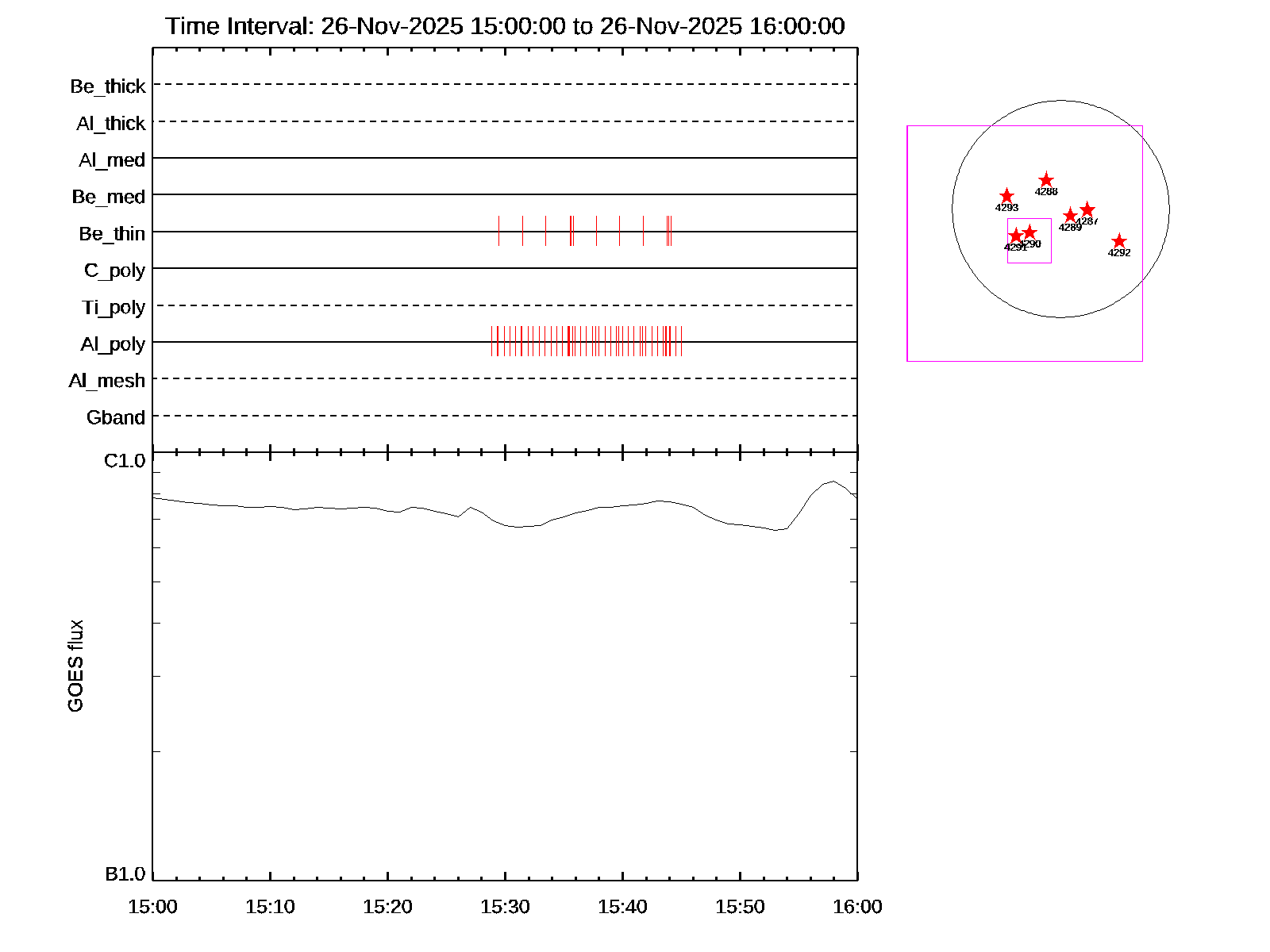Click the red star for region 4293
This screenshot has height=952, width=1270.
click(x=1006, y=196)
